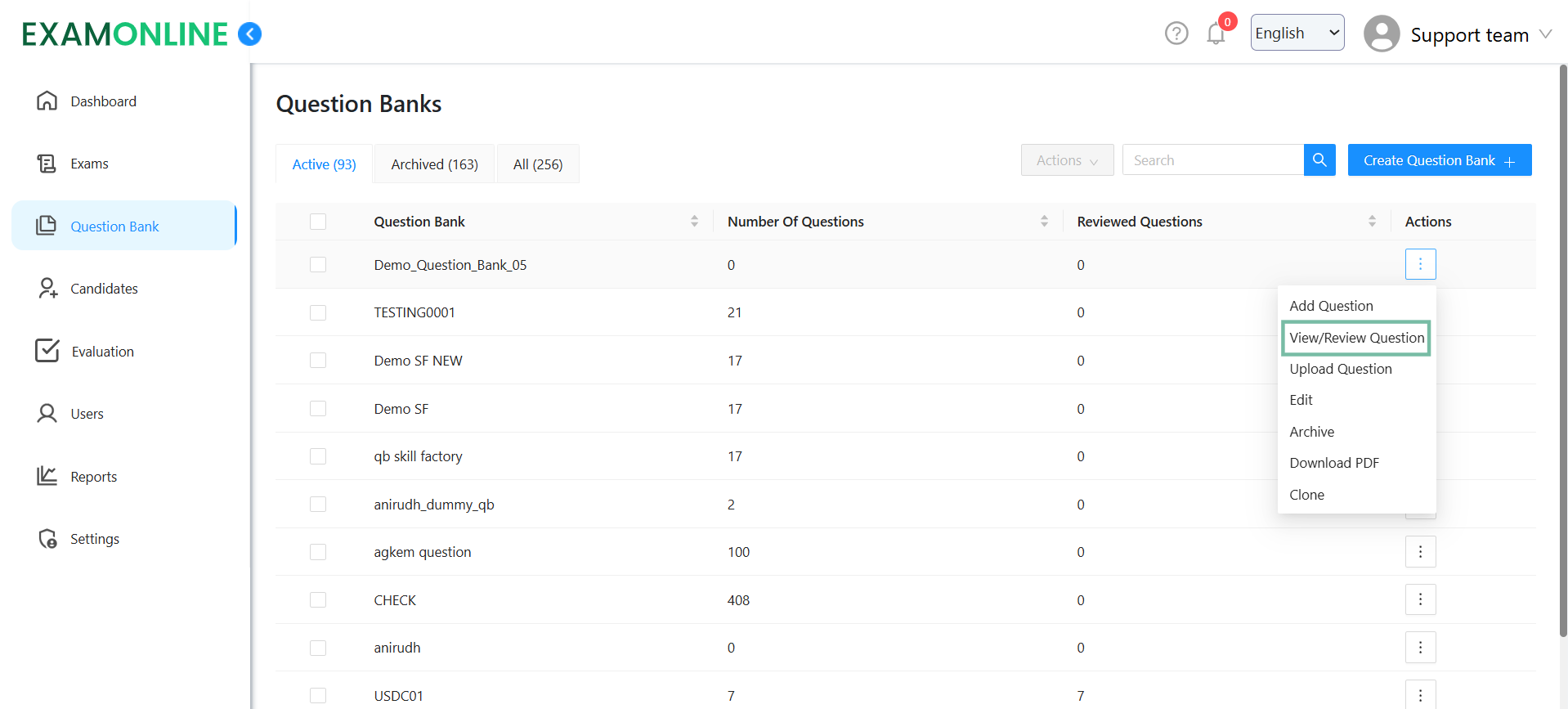
Task: Open the help question mark icon
Action: click(1176, 34)
